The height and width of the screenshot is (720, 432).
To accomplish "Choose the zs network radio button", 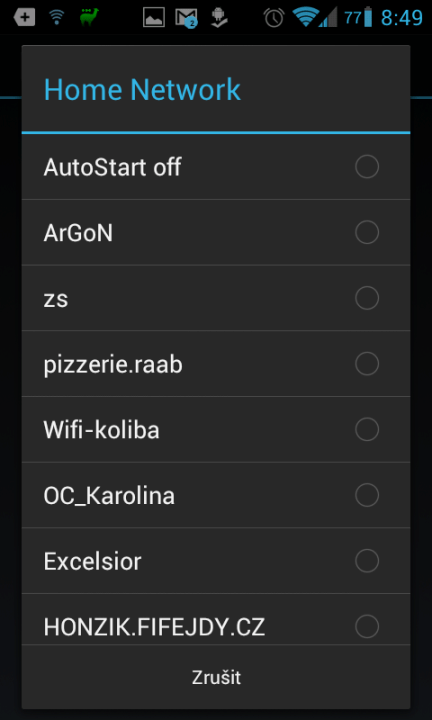I will [367, 298].
